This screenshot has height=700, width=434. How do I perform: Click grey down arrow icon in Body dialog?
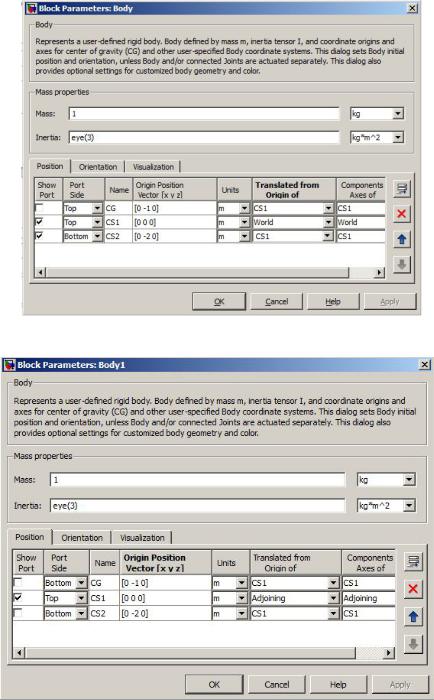(x=401, y=265)
